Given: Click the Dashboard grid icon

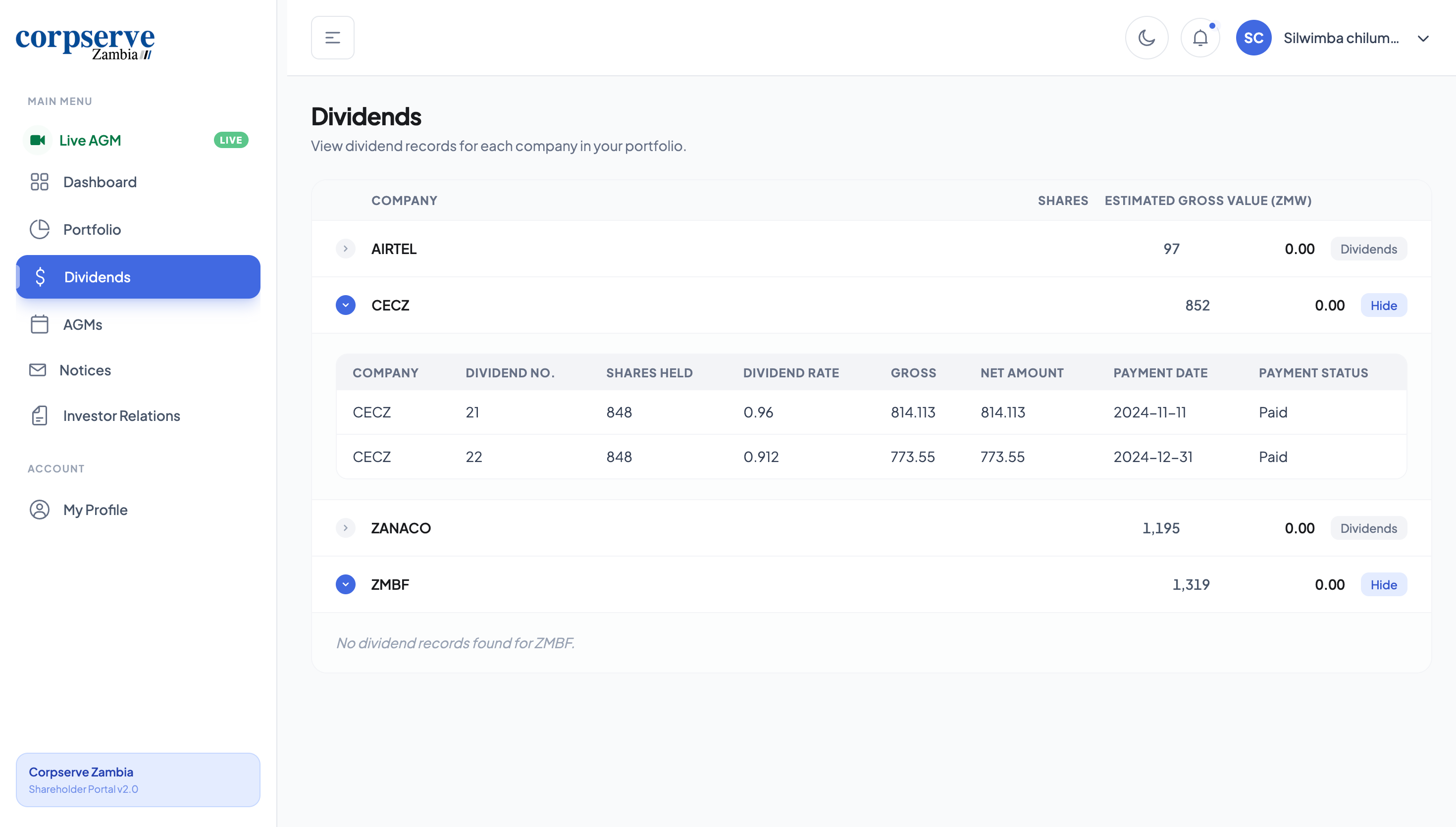Looking at the screenshot, I should pyautogui.click(x=39, y=182).
